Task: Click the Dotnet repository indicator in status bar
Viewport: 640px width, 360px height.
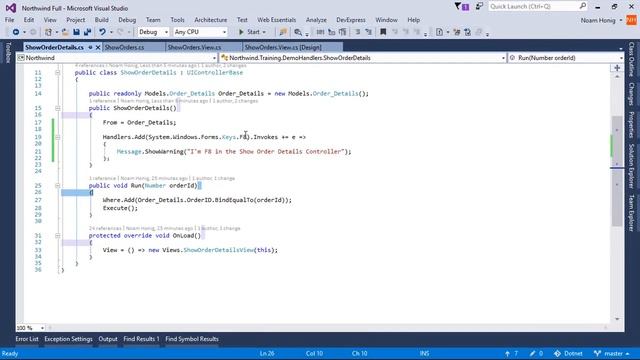Action: [x=568, y=353]
